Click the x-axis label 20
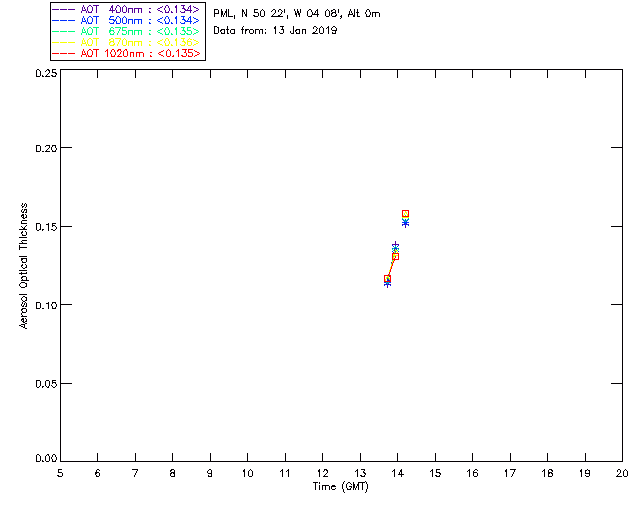This screenshot has height=512, width=640. 622,474
